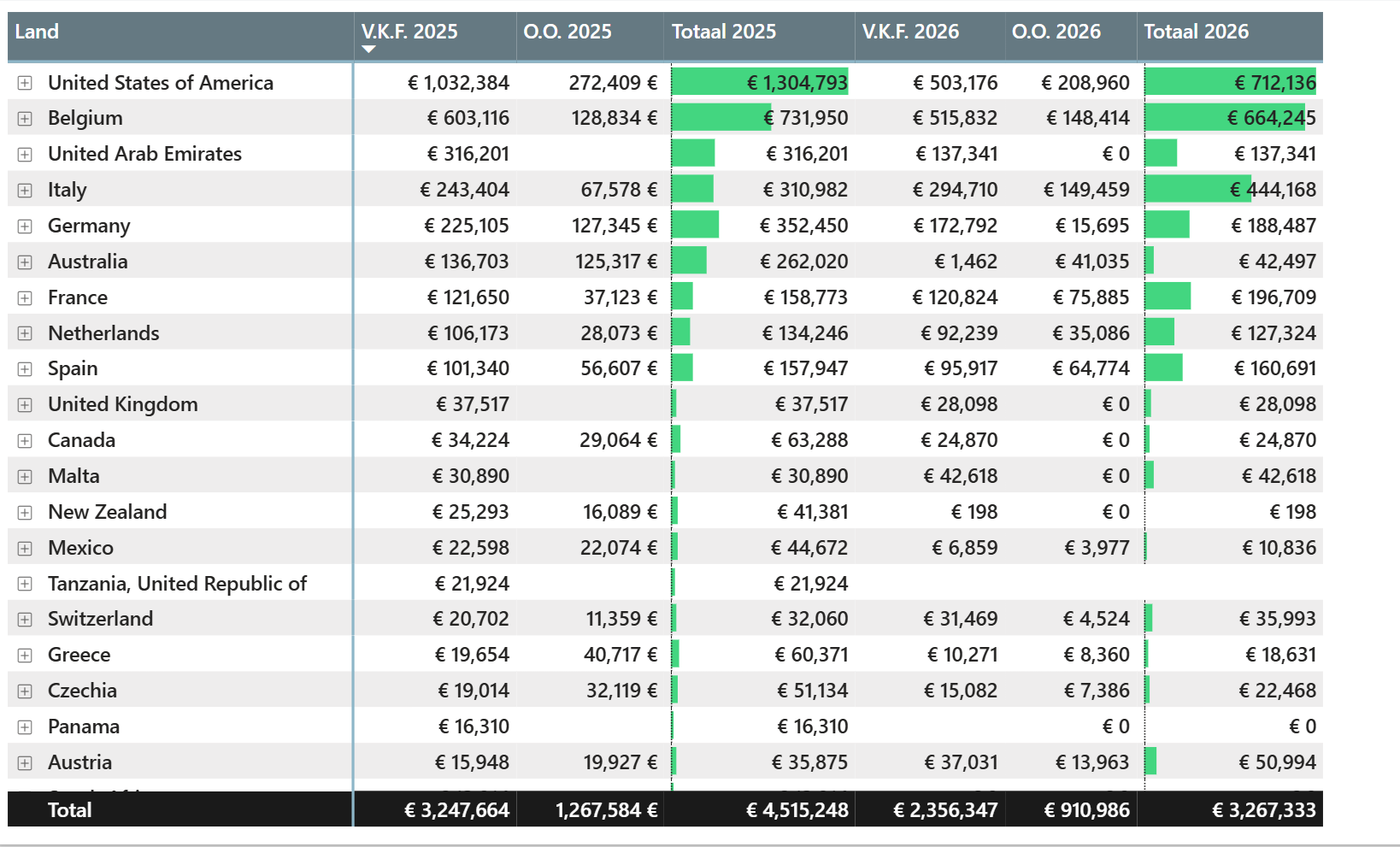Expand the Australia row
Viewport: 1400px width, 847px height.
click(25, 262)
